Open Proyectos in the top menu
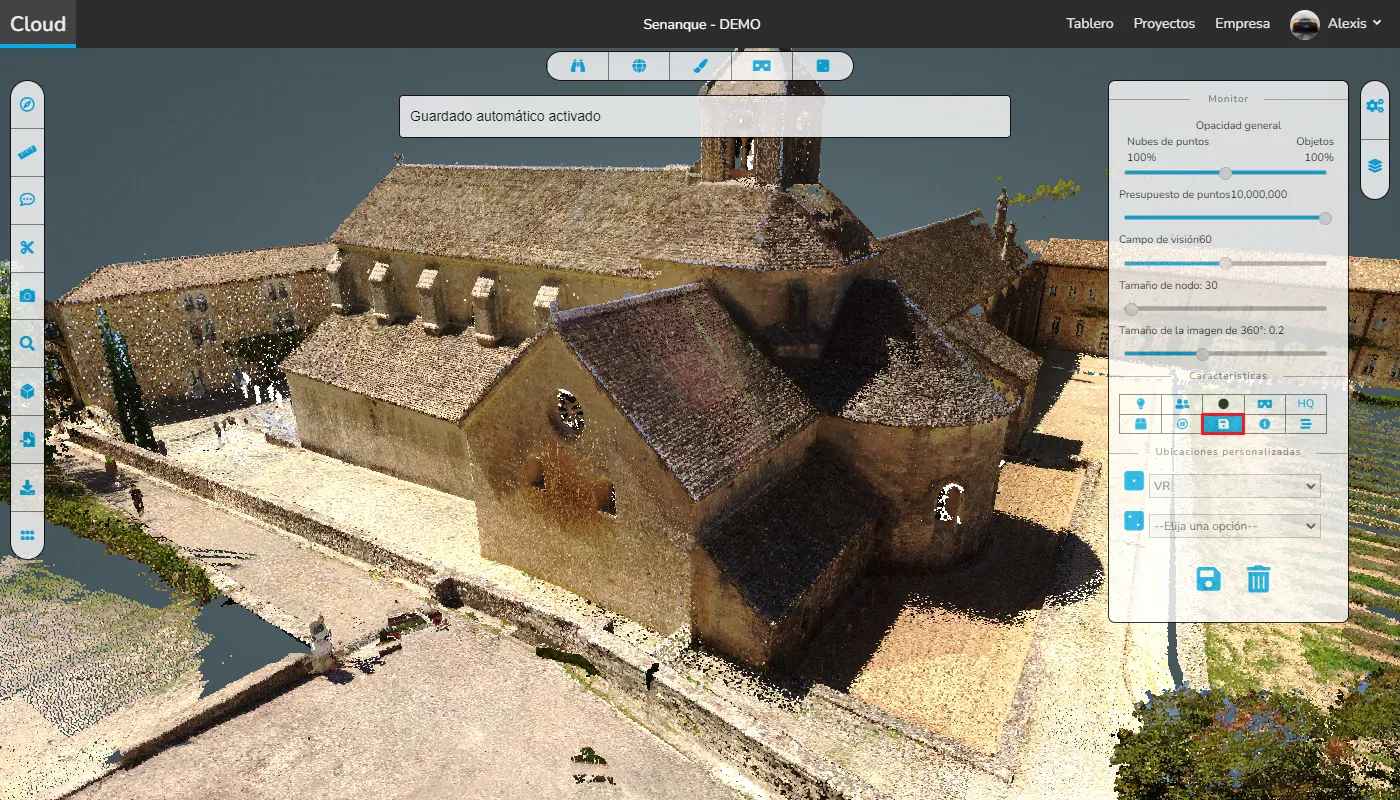The width and height of the screenshot is (1400, 800). [1164, 24]
